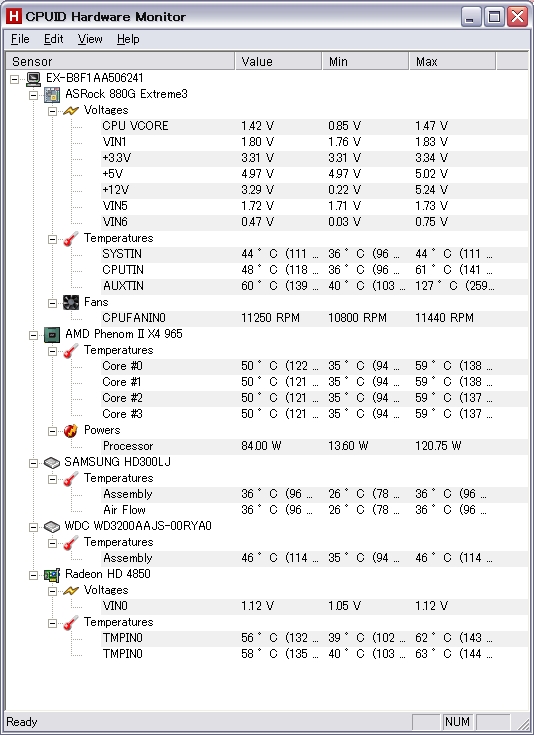Click the SAMSUNG HD300LJ hard drive icon
Screen dimensions: 534x735
(52, 463)
